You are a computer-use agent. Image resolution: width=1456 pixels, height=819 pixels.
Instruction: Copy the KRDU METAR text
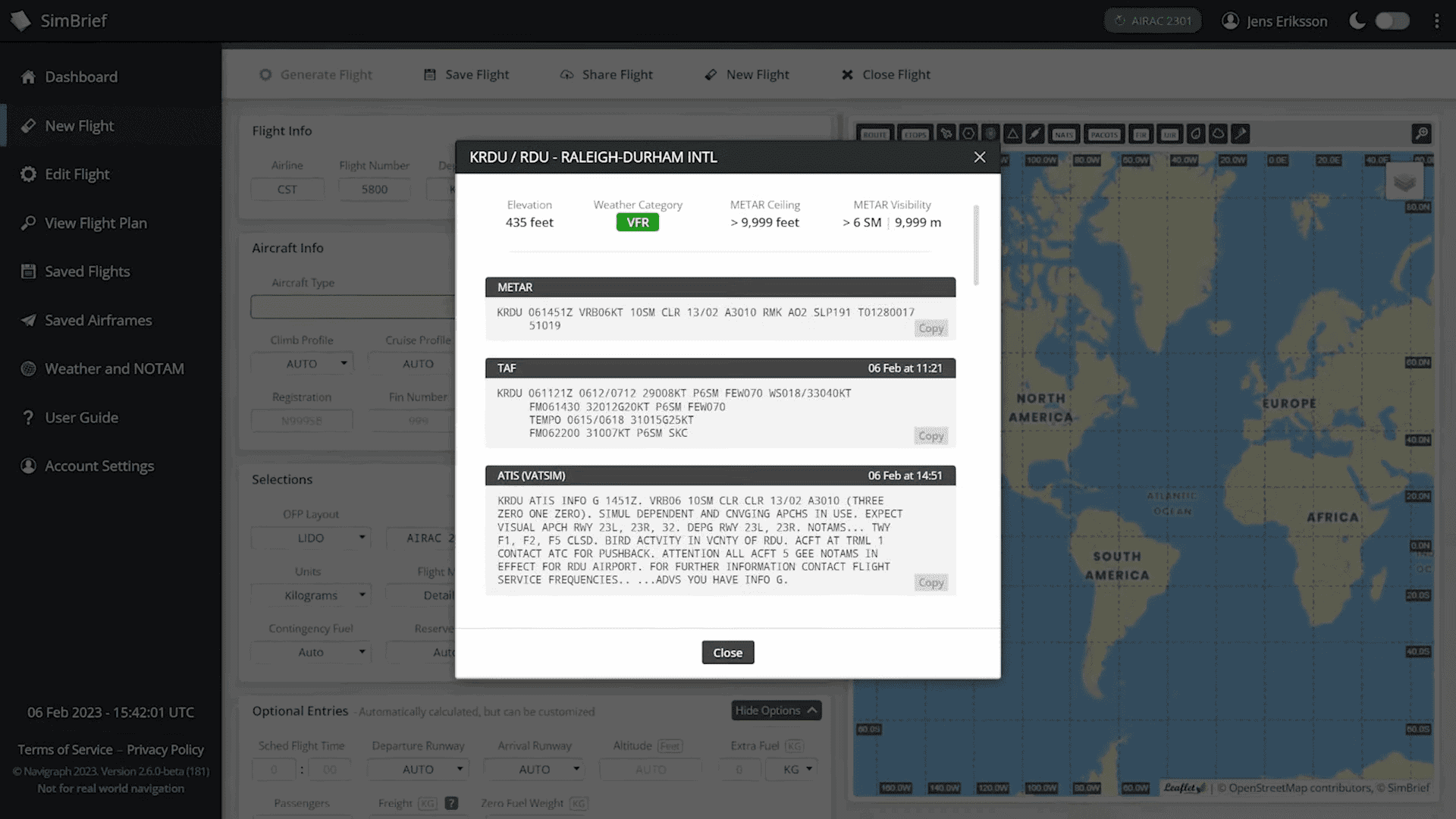(x=930, y=328)
